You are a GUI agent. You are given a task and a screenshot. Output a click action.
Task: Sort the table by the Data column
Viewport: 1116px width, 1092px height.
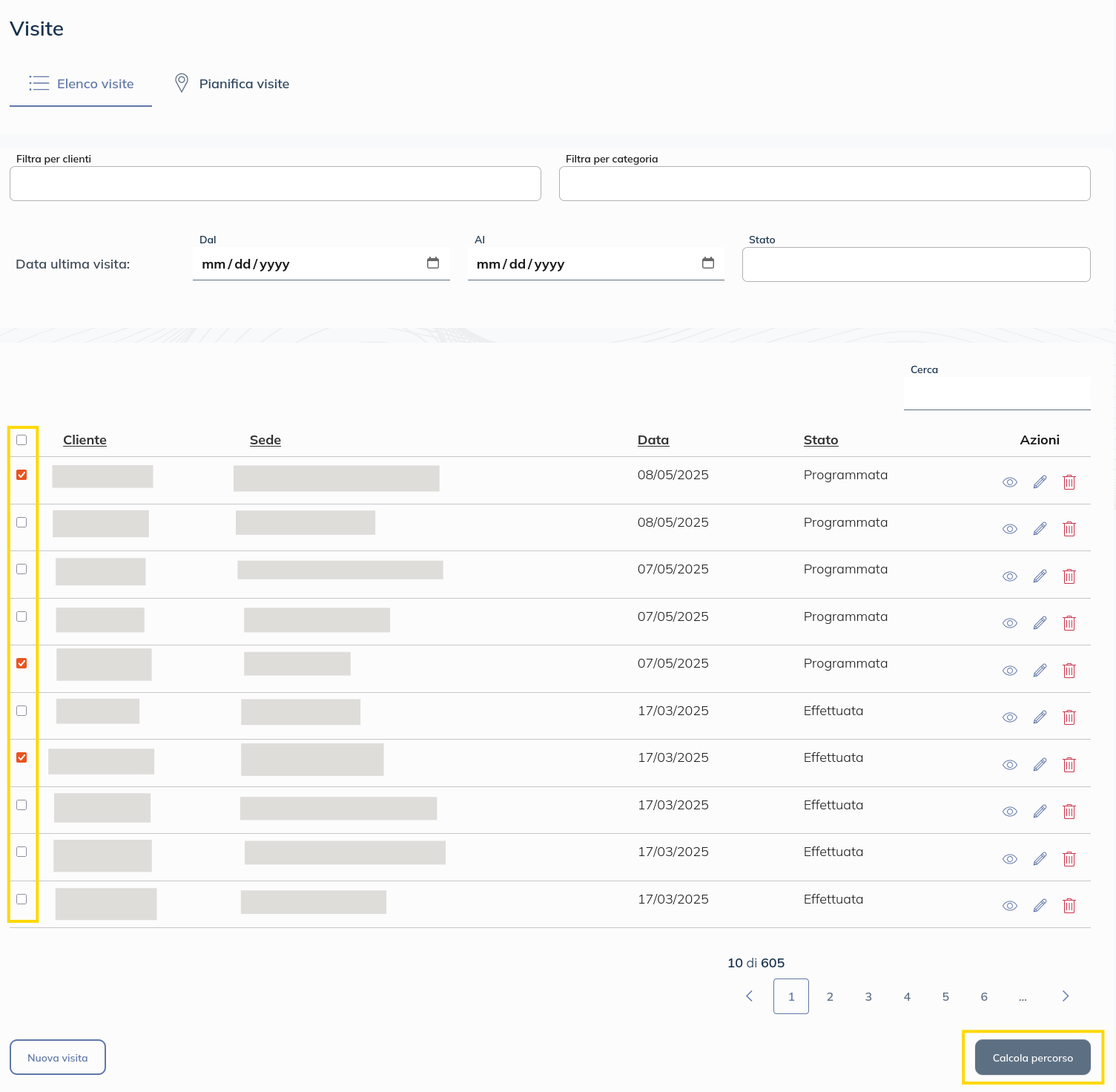[653, 440]
